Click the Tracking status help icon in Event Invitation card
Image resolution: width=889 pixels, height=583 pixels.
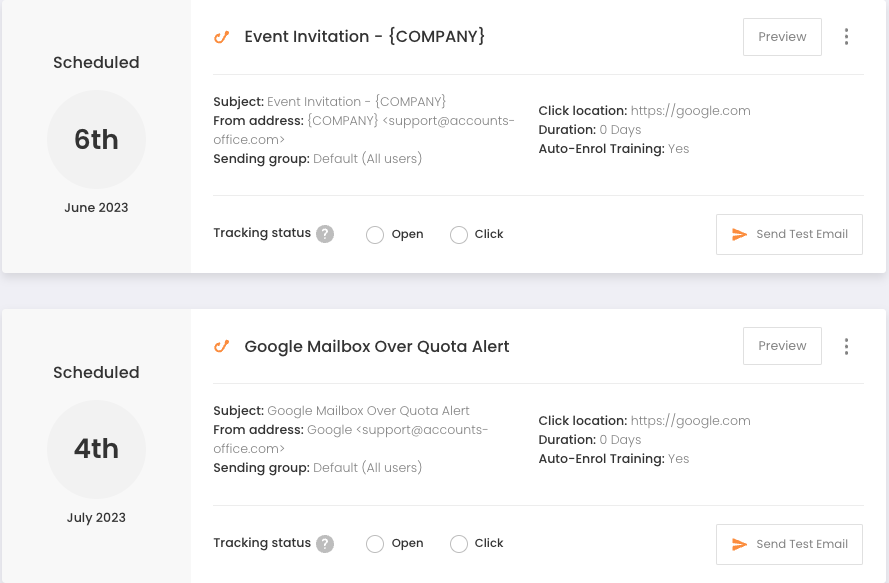coord(325,234)
